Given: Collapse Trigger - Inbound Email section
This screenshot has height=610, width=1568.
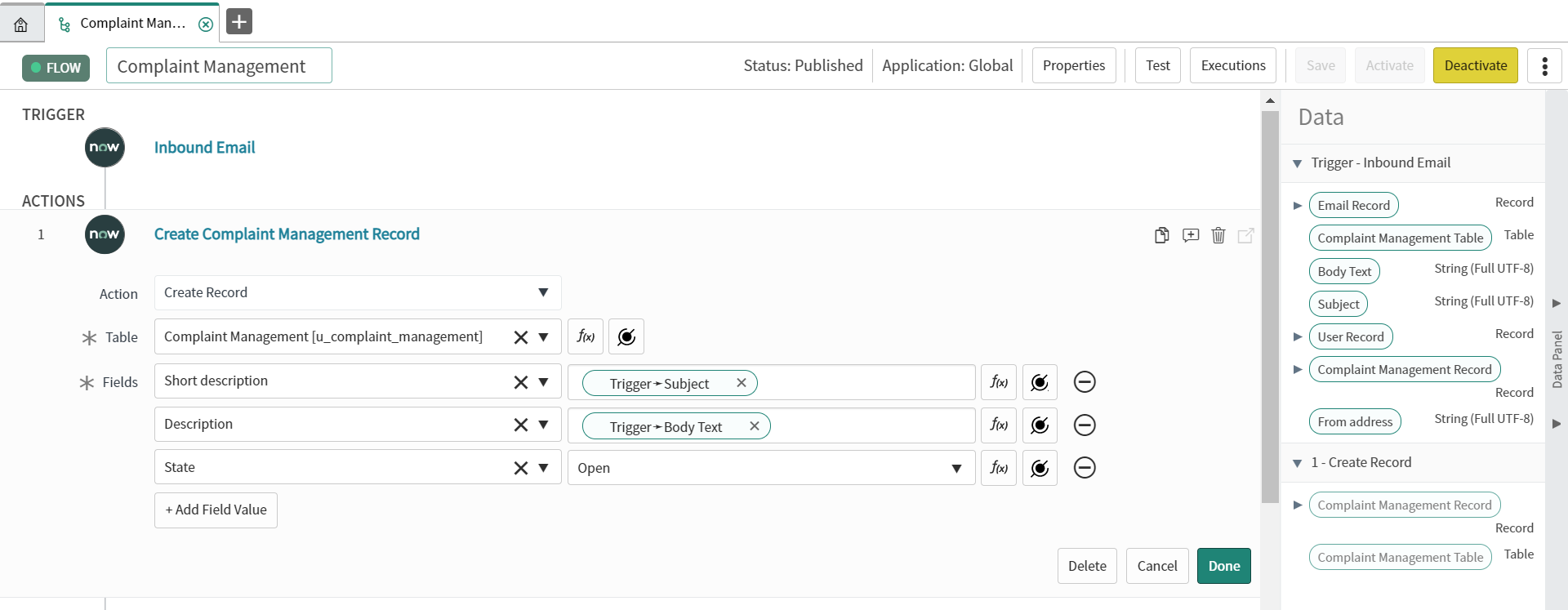Looking at the screenshot, I should pyautogui.click(x=1297, y=163).
